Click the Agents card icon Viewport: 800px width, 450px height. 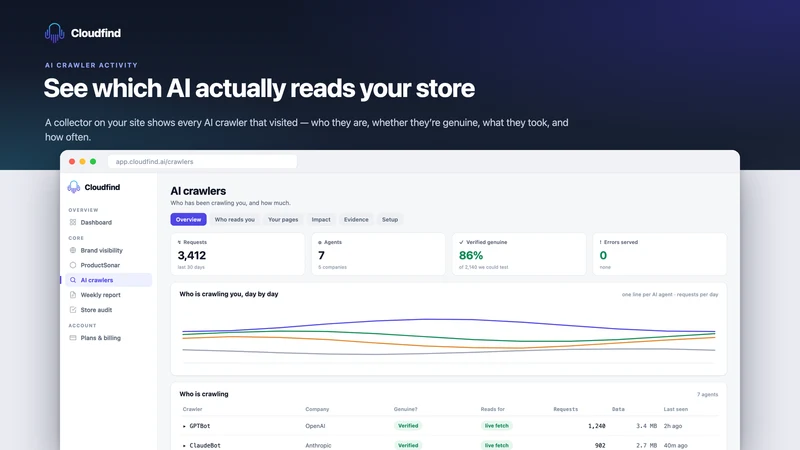point(320,242)
